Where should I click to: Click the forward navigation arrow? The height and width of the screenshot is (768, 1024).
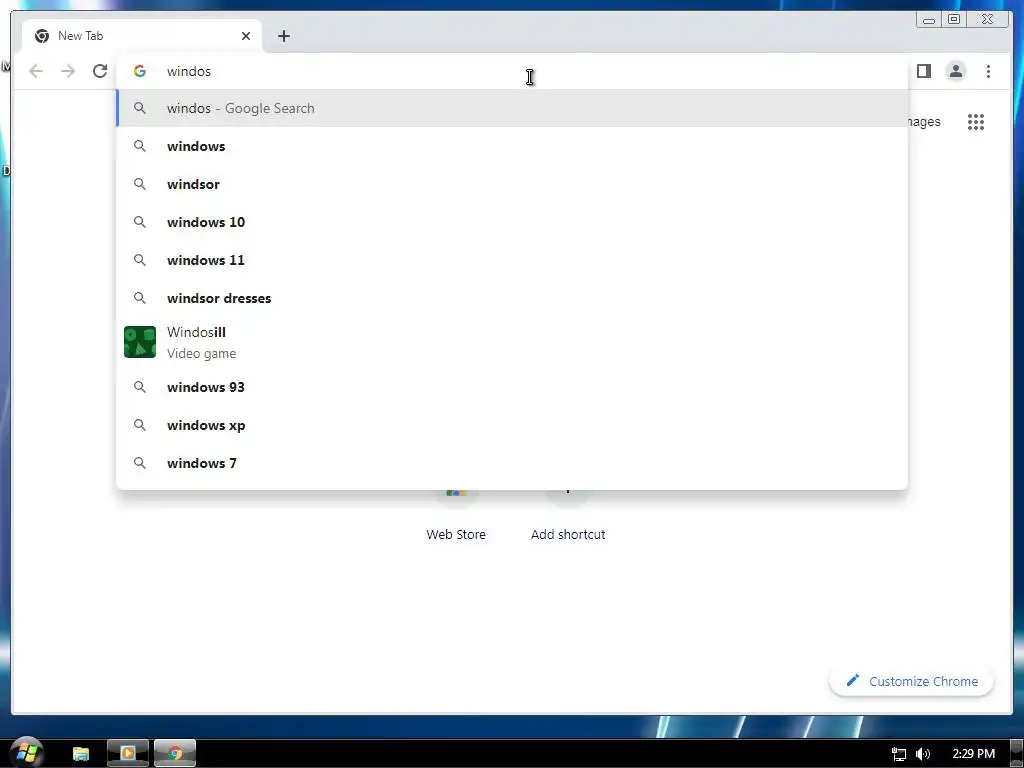pyautogui.click(x=68, y=71)
